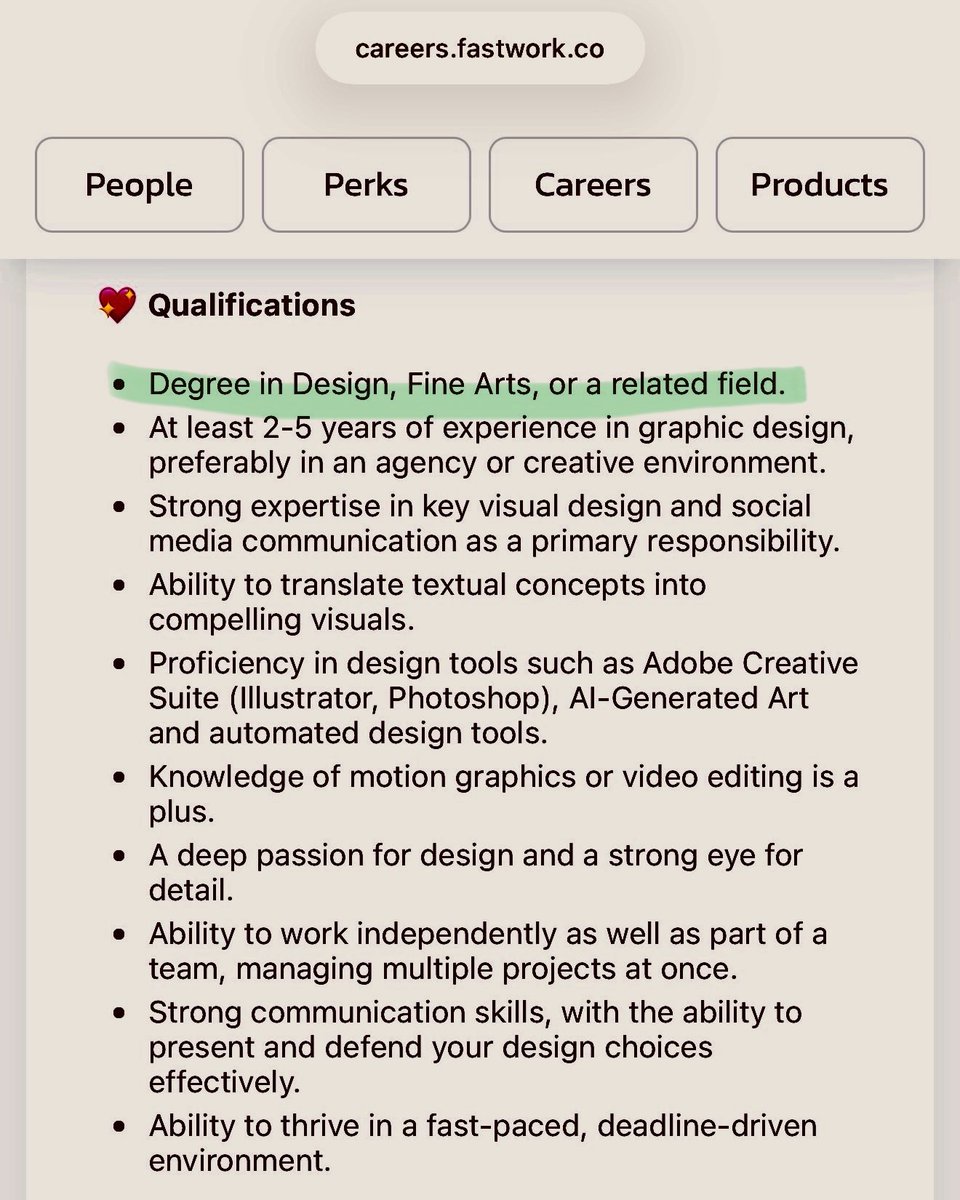
Task: Click the 'Adobe Creative Suite' text
Action: [x=750, y=663]
